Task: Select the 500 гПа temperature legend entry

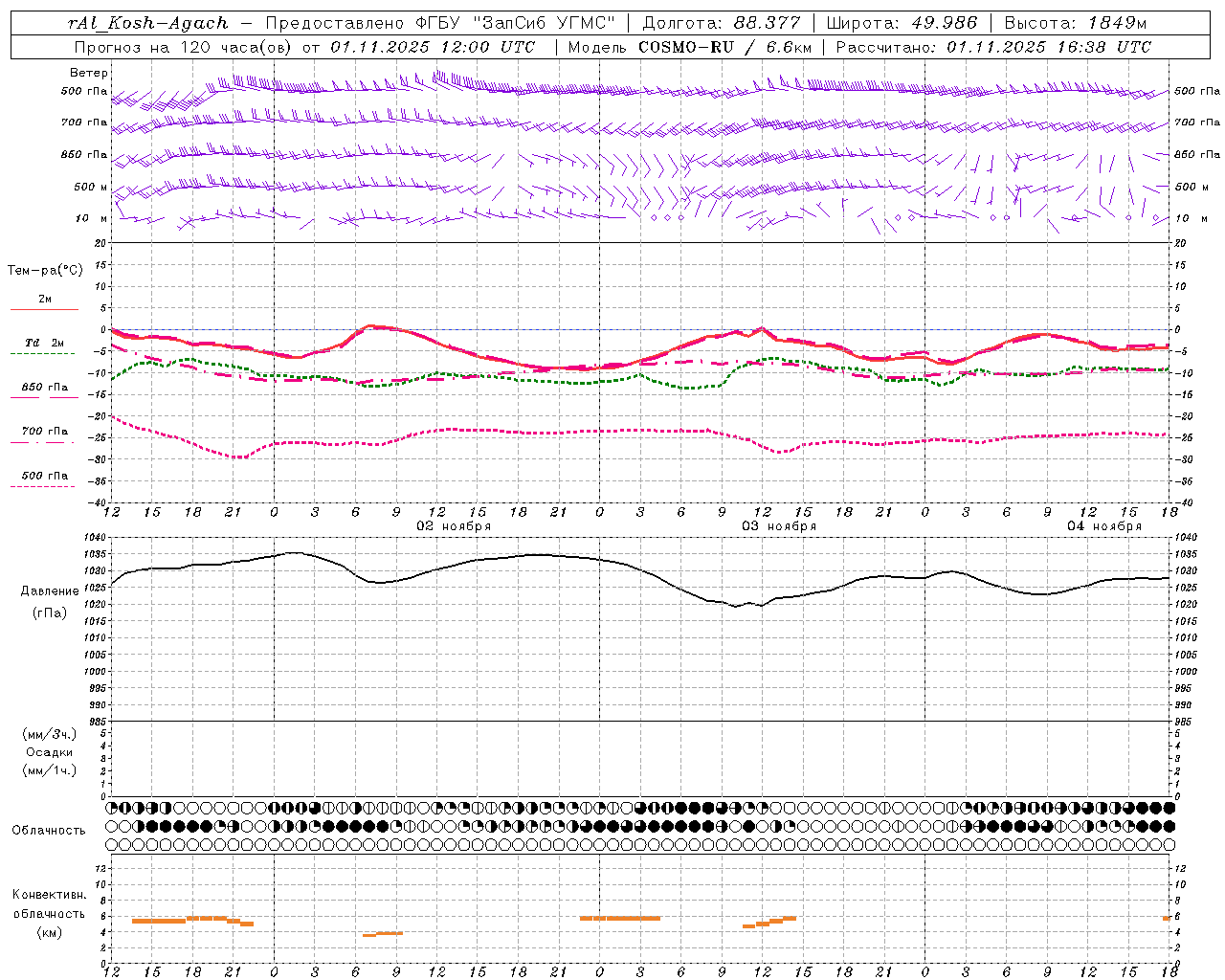Action: pyautogui.click(x=45, y=475)
